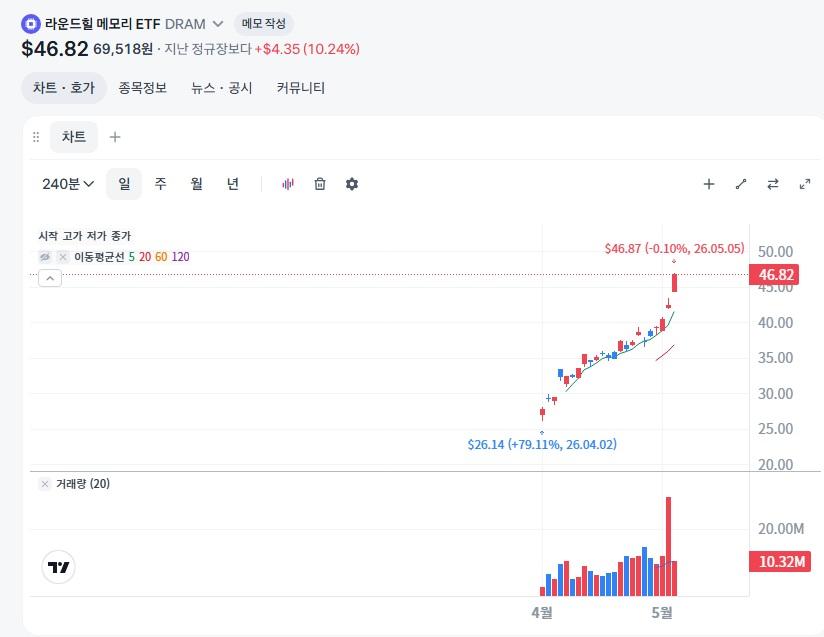Expand the ticker dropdown chevron beside DRAM
Screen dimensions: 824x637
coord(218,24)
